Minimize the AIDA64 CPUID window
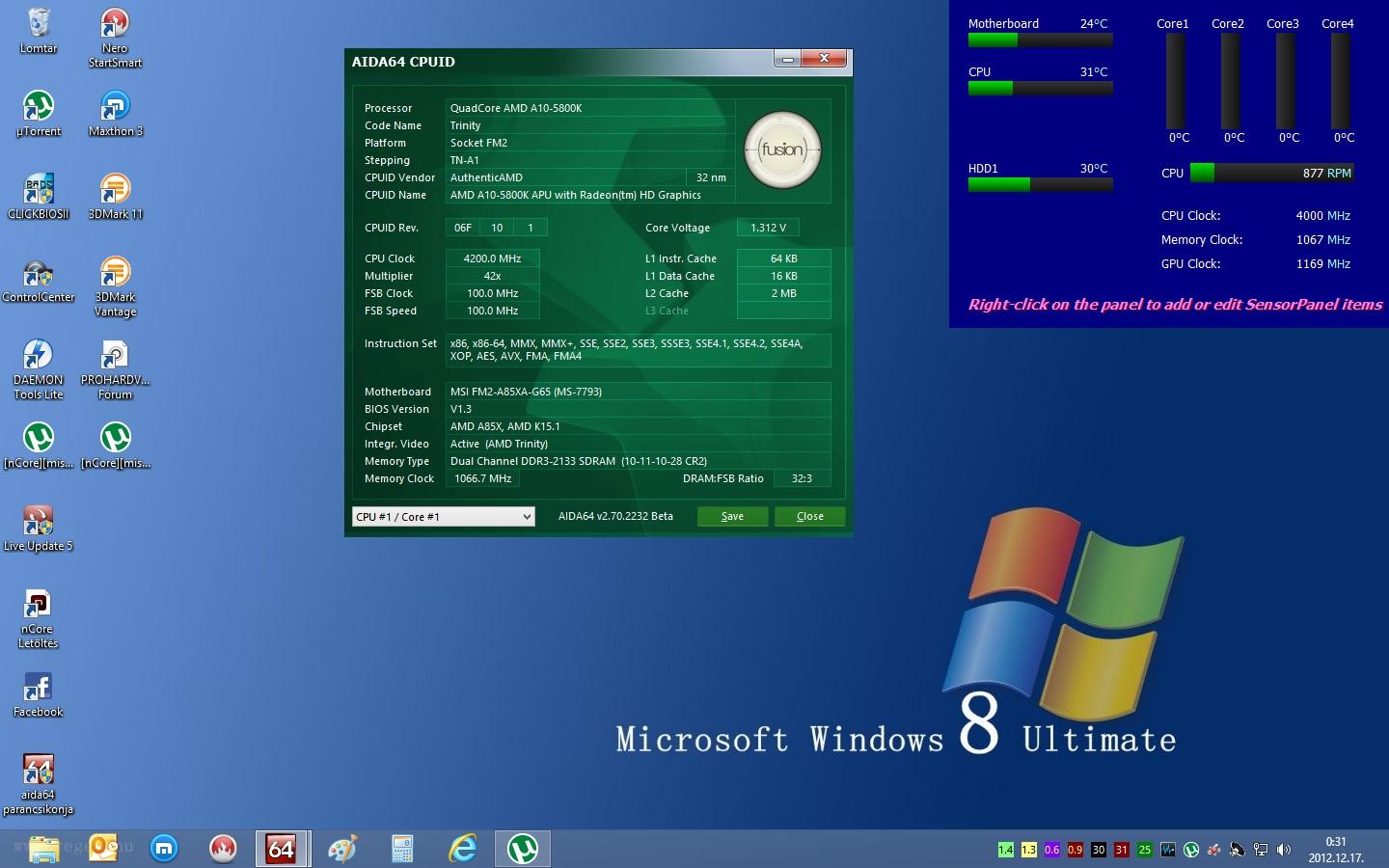1389x868 pixels. [787, 60]
